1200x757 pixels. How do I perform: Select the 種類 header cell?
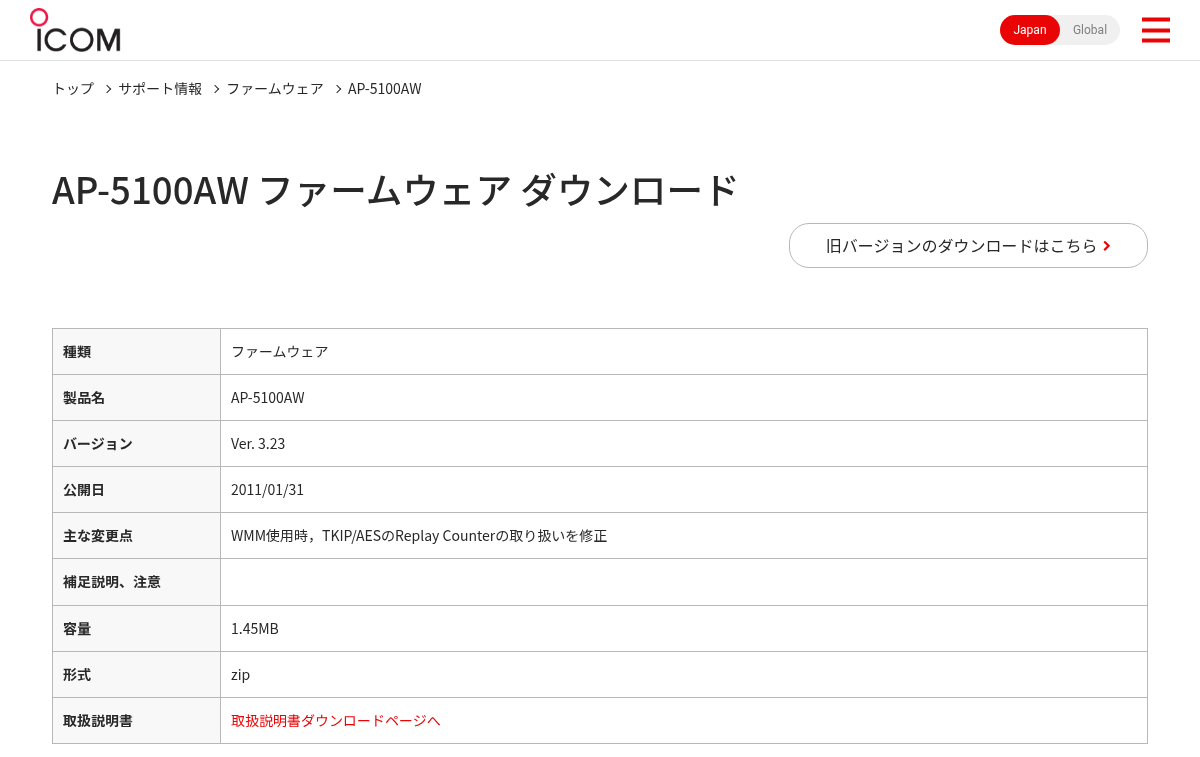tap(136, 351)
